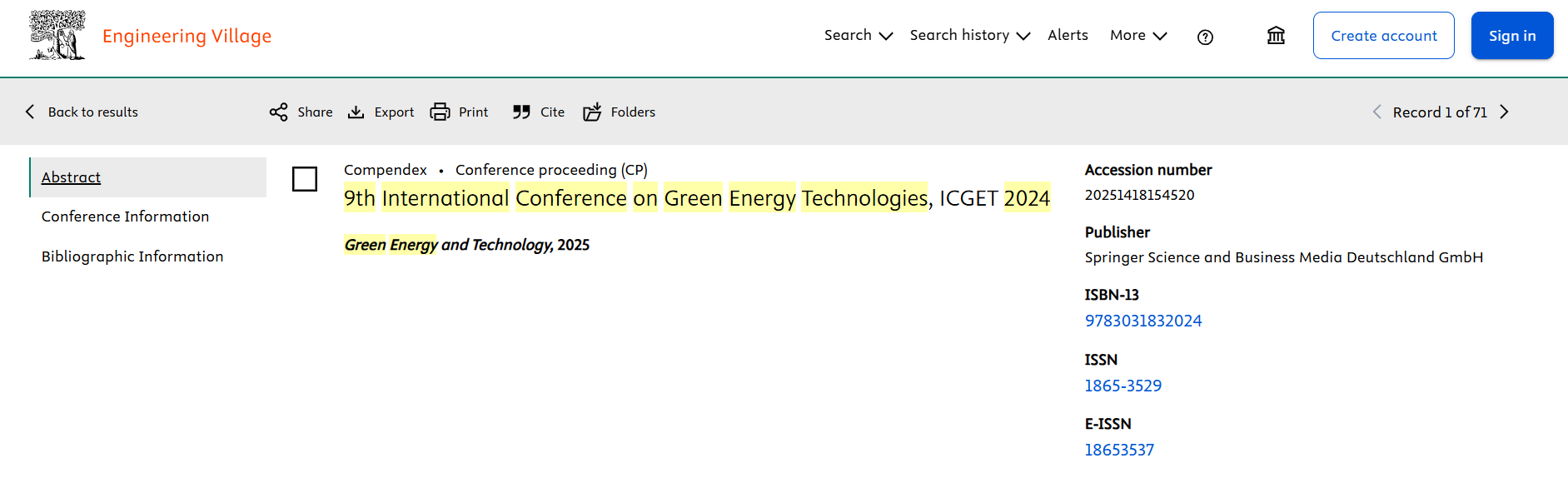Open ISBN-13 link 9783031832024
The image size is (1568, 478).
click(1142, 321)
